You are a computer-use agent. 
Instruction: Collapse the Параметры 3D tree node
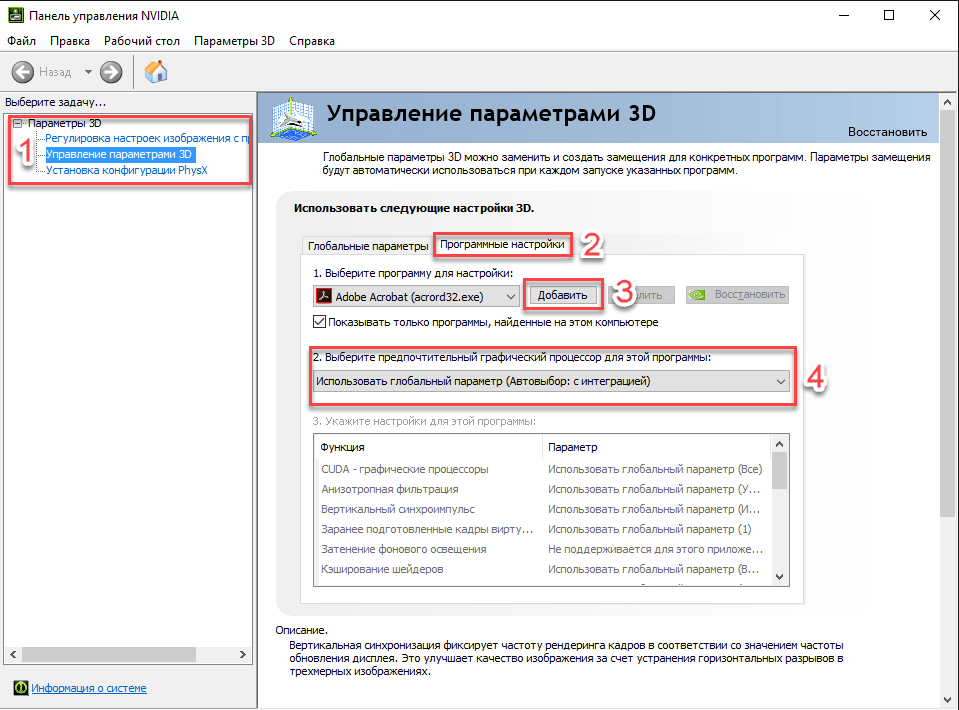pos(18,123)
